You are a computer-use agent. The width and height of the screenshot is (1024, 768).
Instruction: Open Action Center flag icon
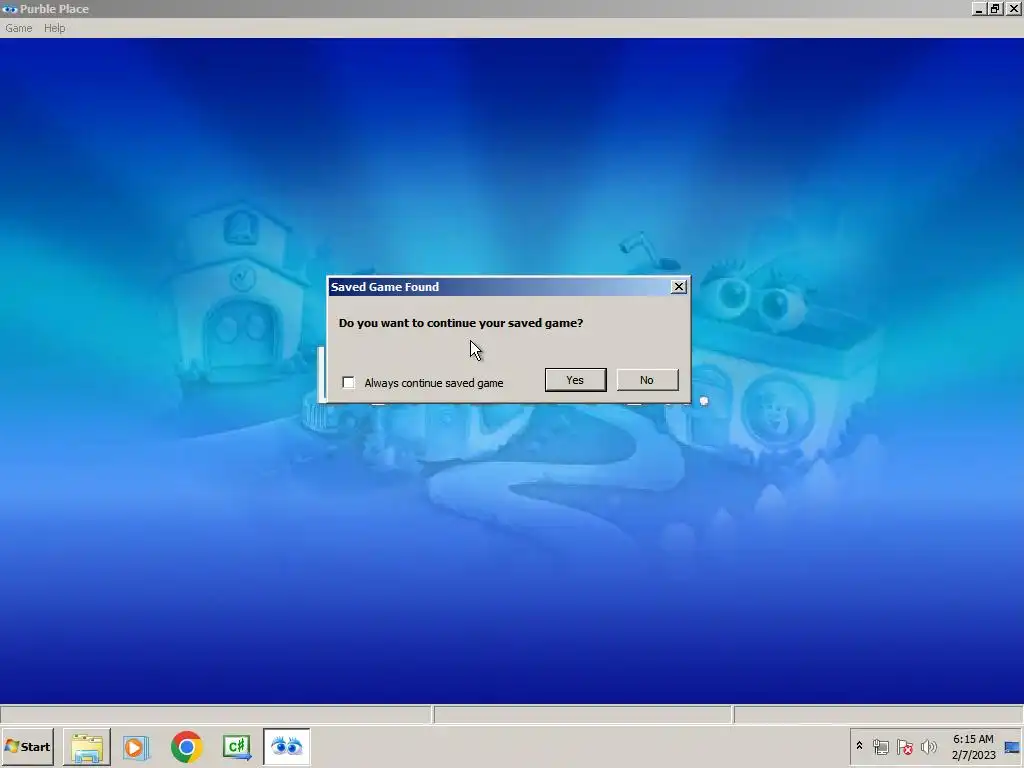tap(904, 746)
